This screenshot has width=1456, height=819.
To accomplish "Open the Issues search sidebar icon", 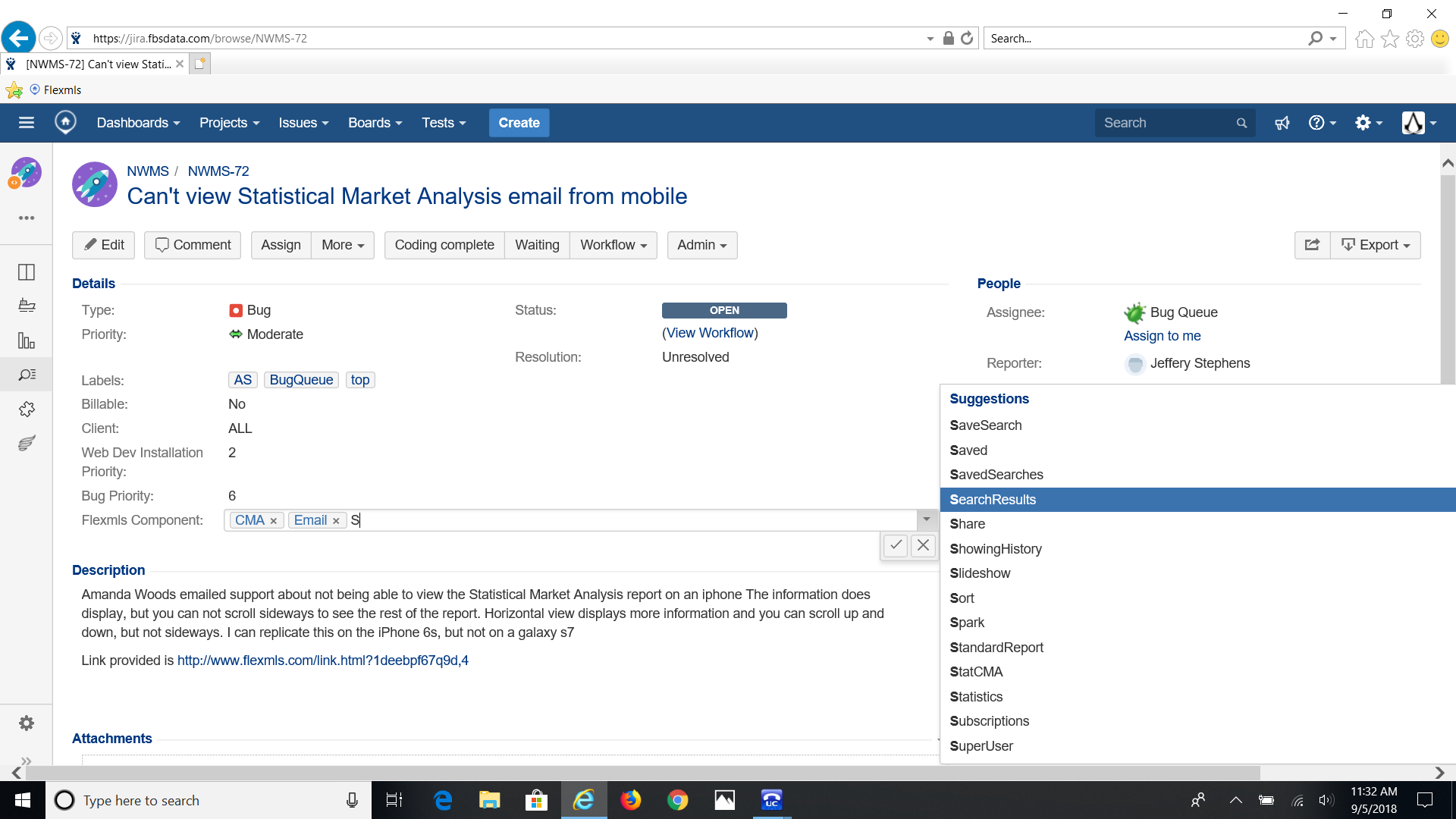I will coord(27,375).
